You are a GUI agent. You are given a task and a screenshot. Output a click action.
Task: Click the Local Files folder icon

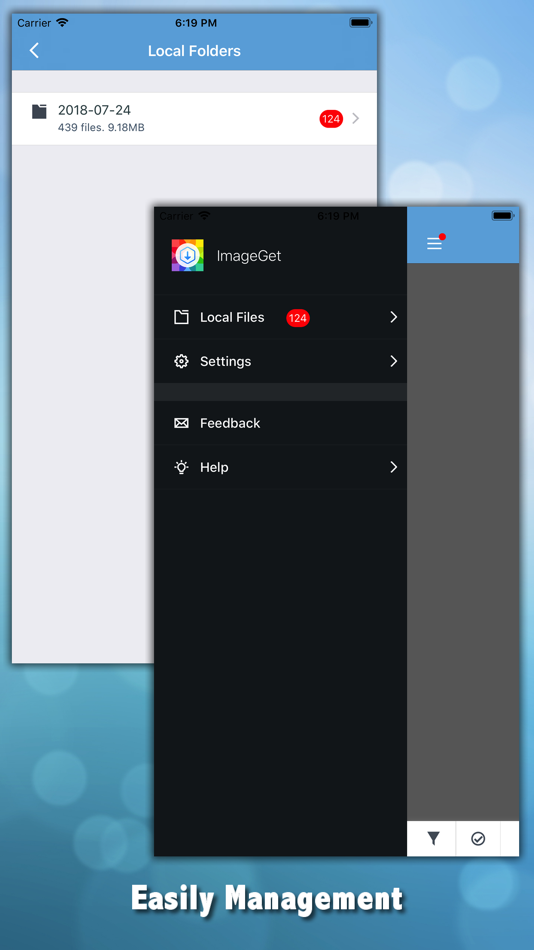tap(181, 317)
